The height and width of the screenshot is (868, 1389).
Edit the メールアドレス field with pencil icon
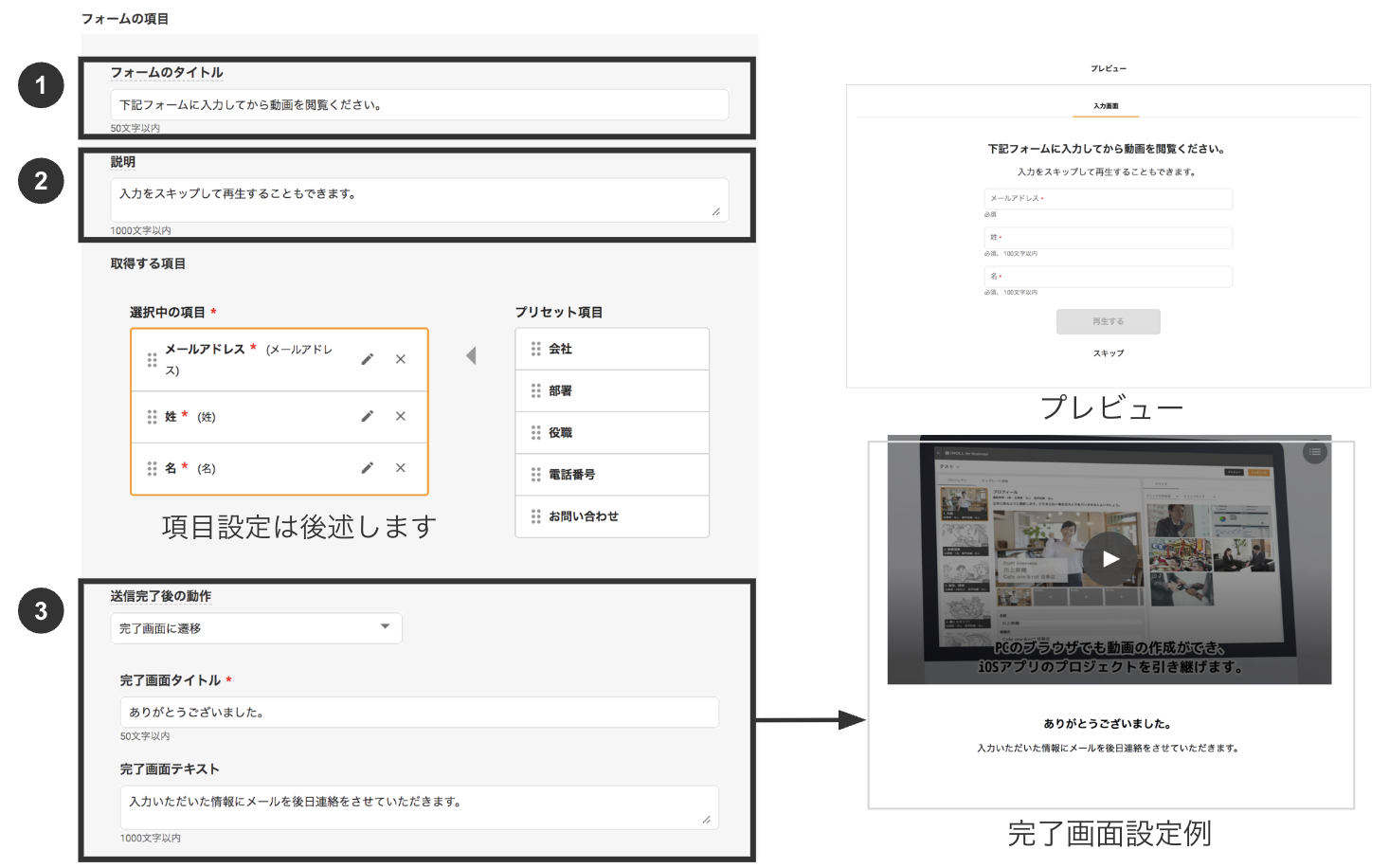click(x=368, y=359)
